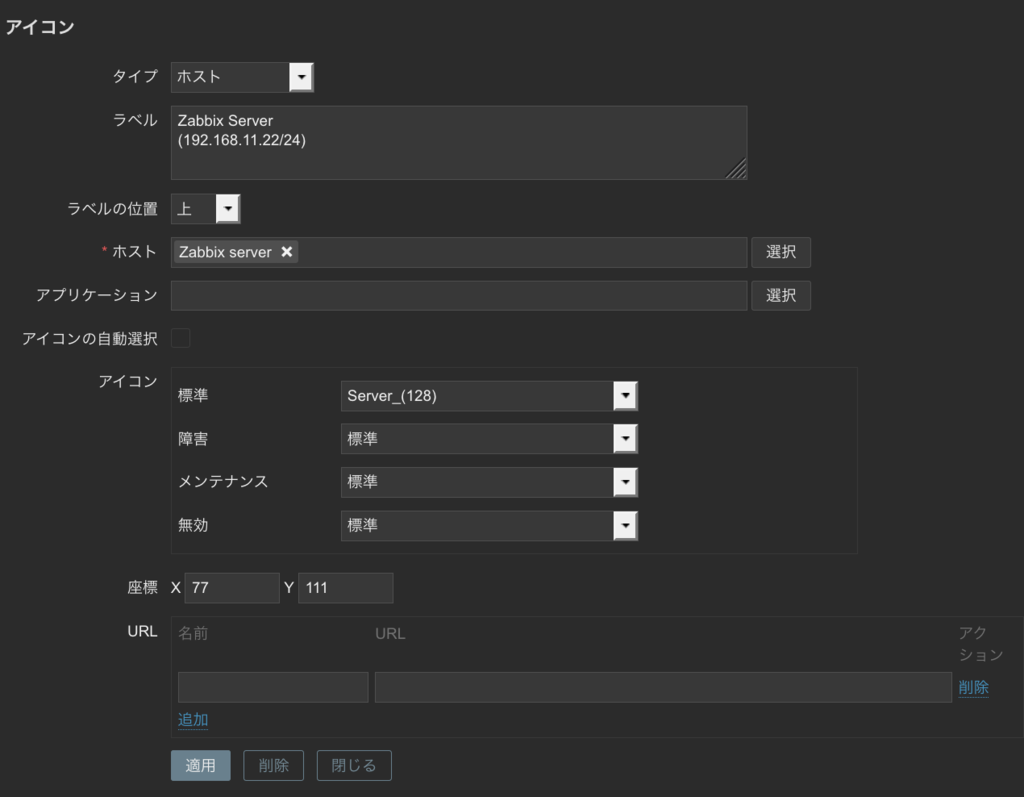Click the アイコン heading text

click(40, 27)
